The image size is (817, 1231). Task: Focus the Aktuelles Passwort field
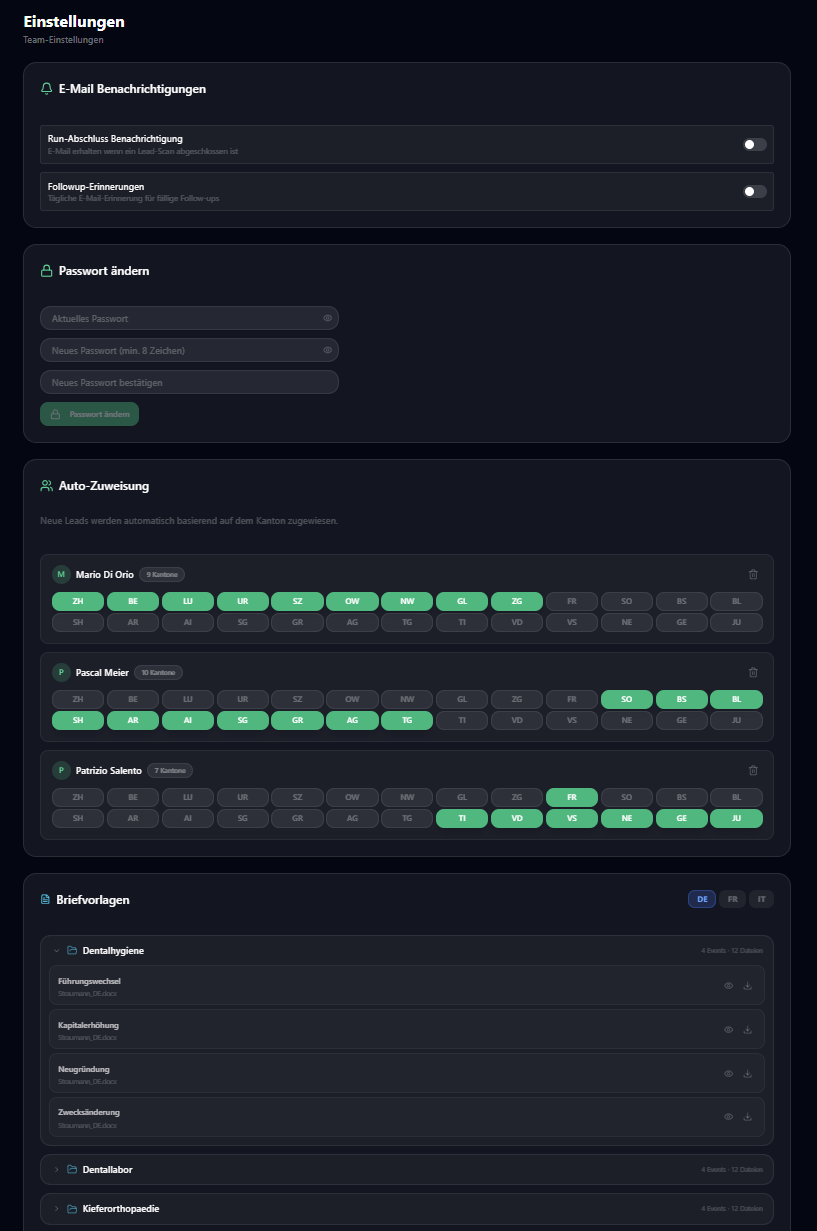[x=189, y=318]
